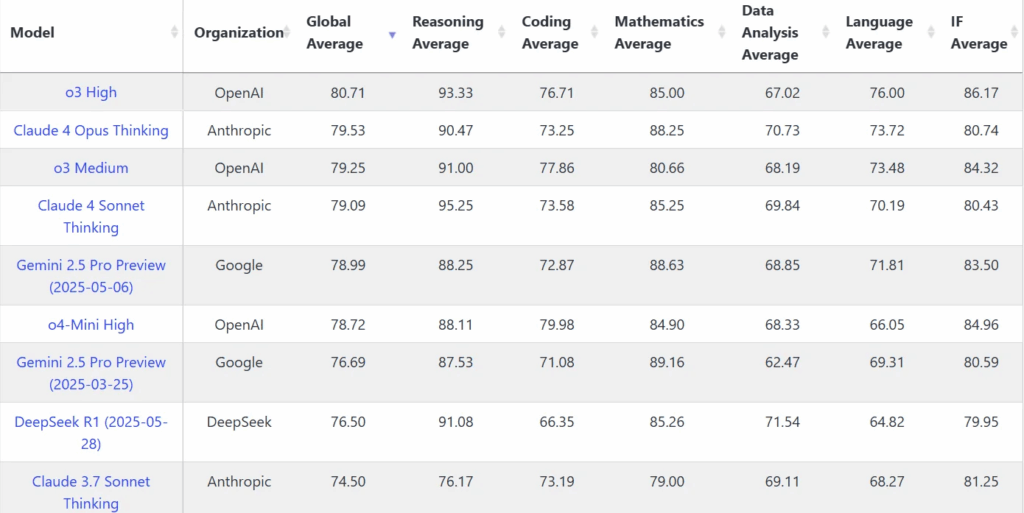Click the Coding Average sort icon

coord(595,32)
